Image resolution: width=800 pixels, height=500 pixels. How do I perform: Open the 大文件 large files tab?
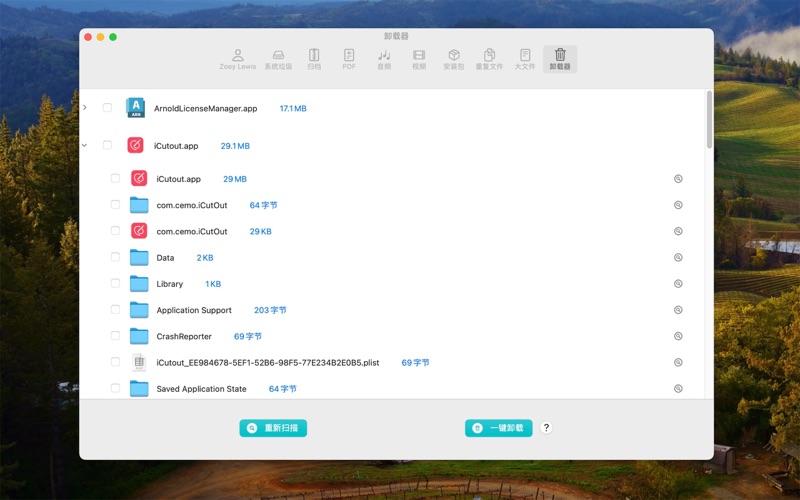[524, 59]
